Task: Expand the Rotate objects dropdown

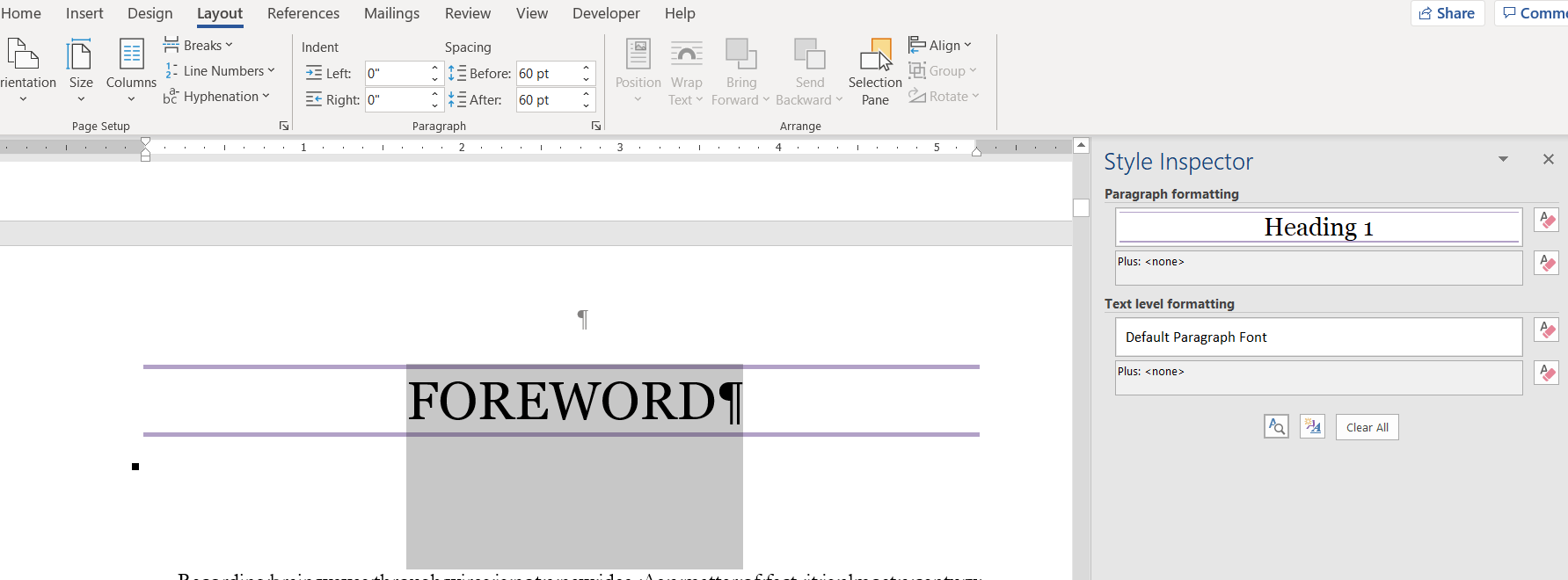Action: 944,96
